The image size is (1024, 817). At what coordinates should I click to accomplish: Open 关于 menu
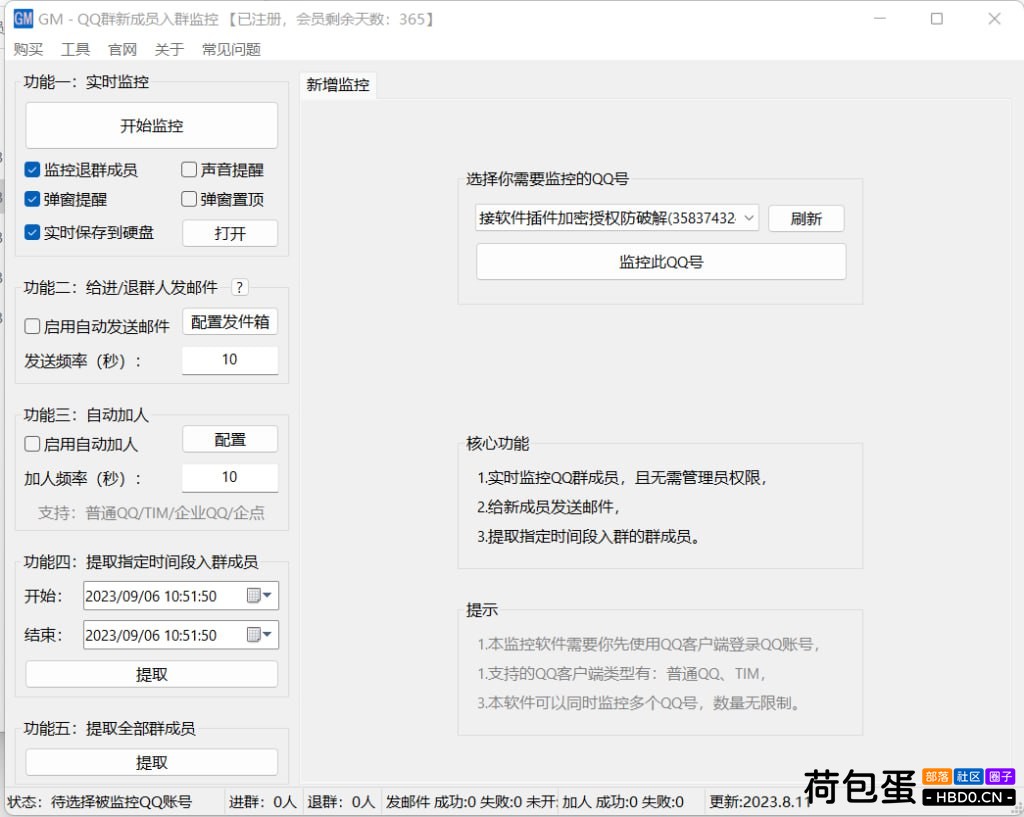(x=169, y=50)
